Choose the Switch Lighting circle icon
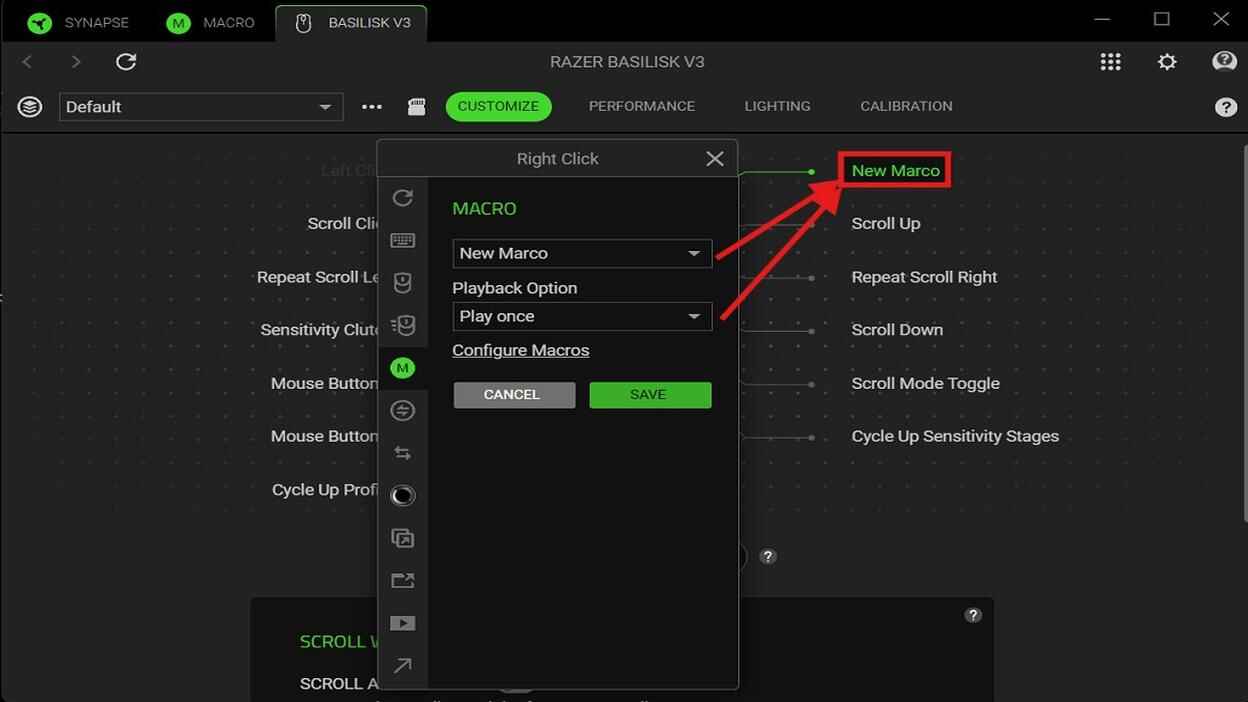Viewport: 1248px width, 702px height. 402,495
